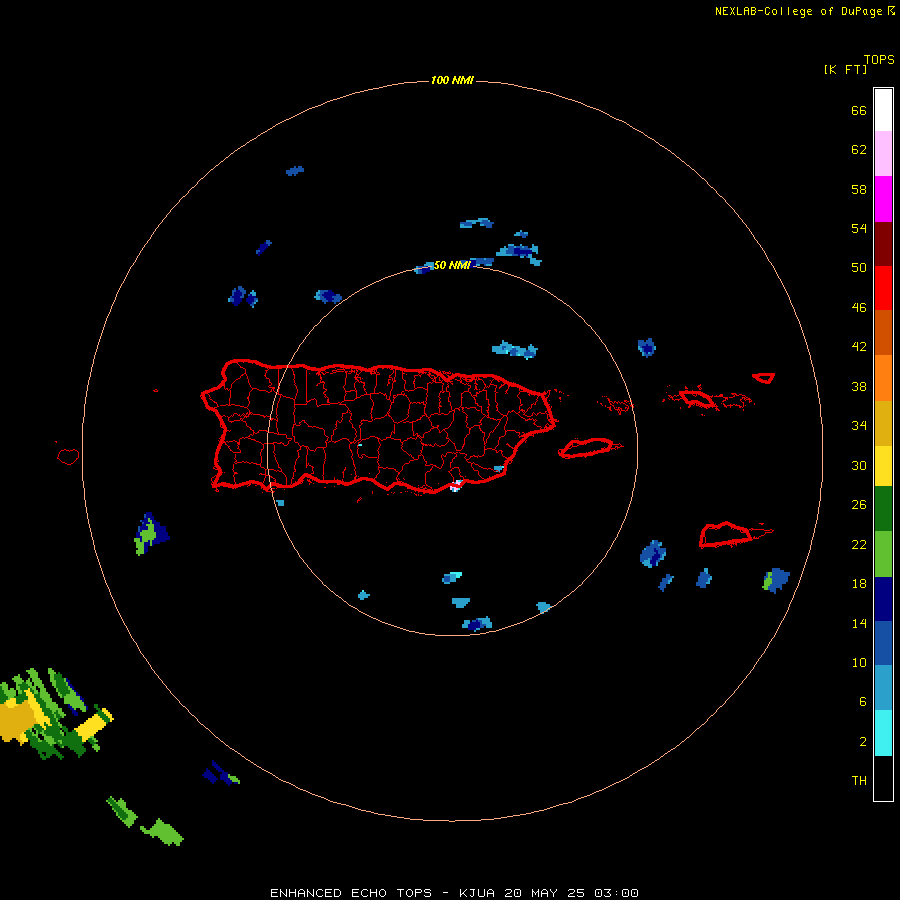Image resolution: width=900 pixels, height=900 pixels.
Task: Click the large island outline to the southeast
Action: pyautogui.click(x=726, y=534)
